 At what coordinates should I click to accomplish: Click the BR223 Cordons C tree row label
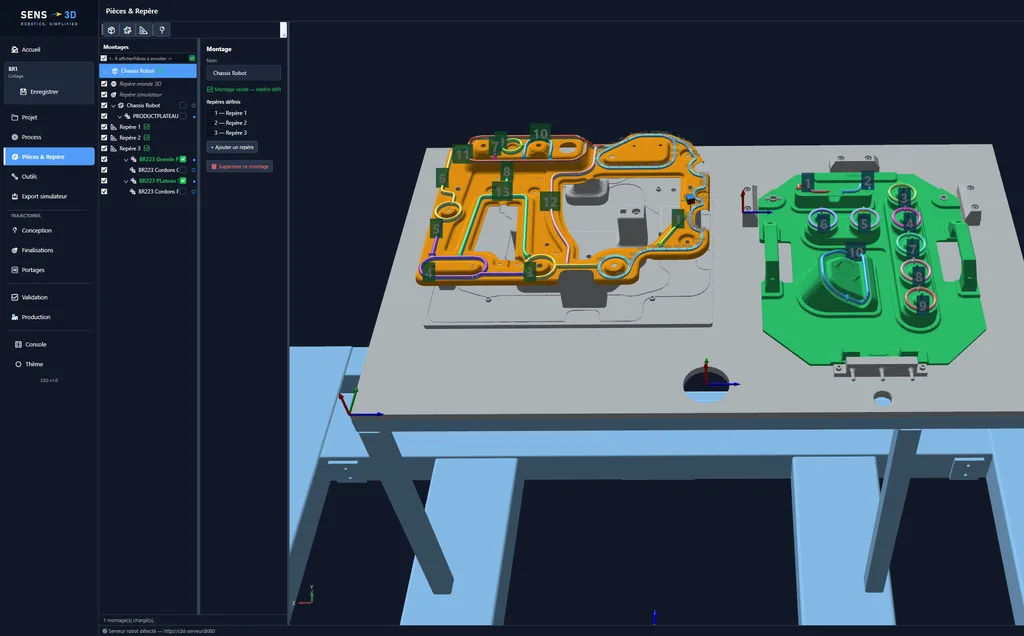click(x=158, y=170)
